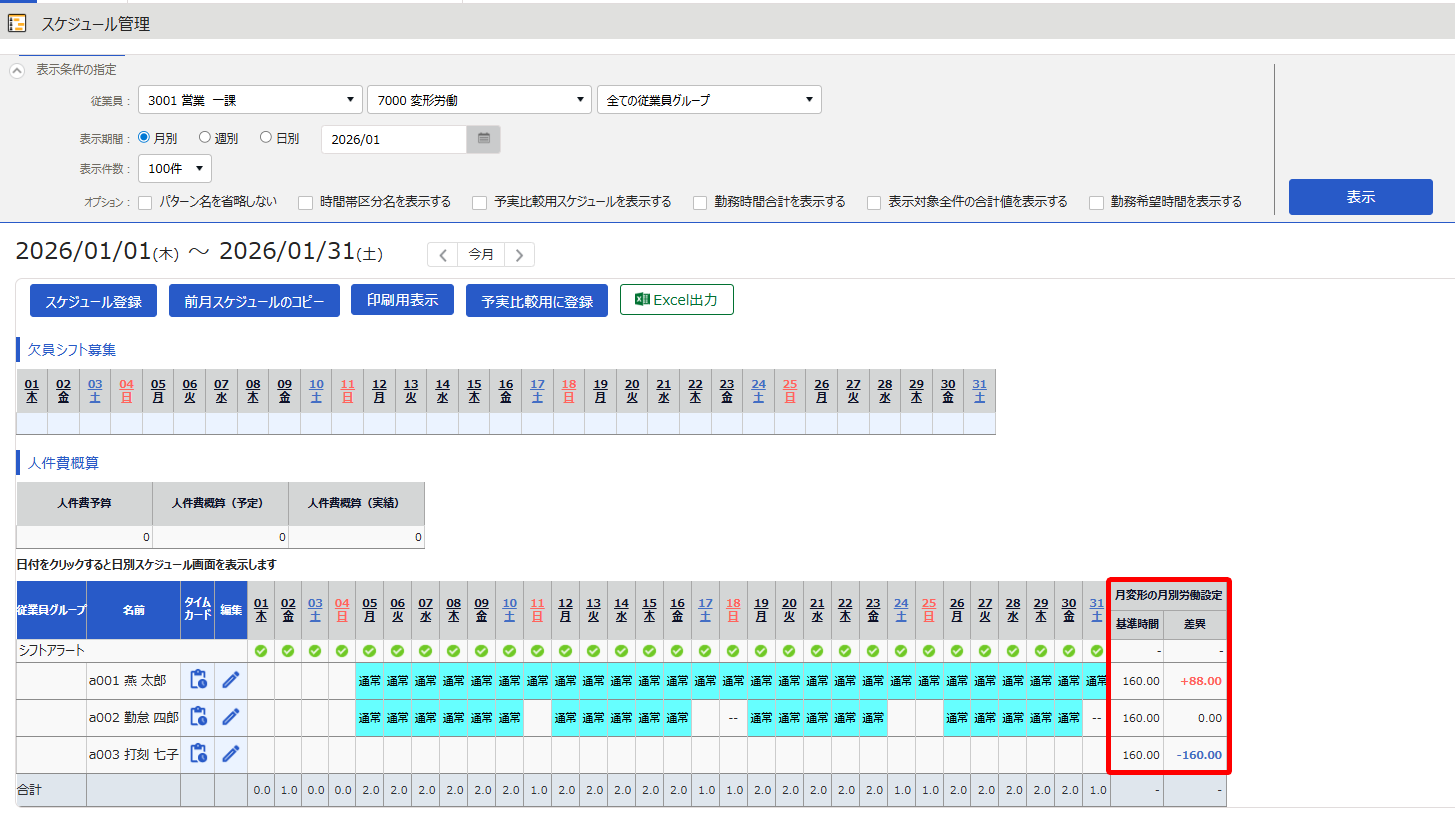Select 週別 display period
The width and height of the screenshot is (1455, 827).
205,138
